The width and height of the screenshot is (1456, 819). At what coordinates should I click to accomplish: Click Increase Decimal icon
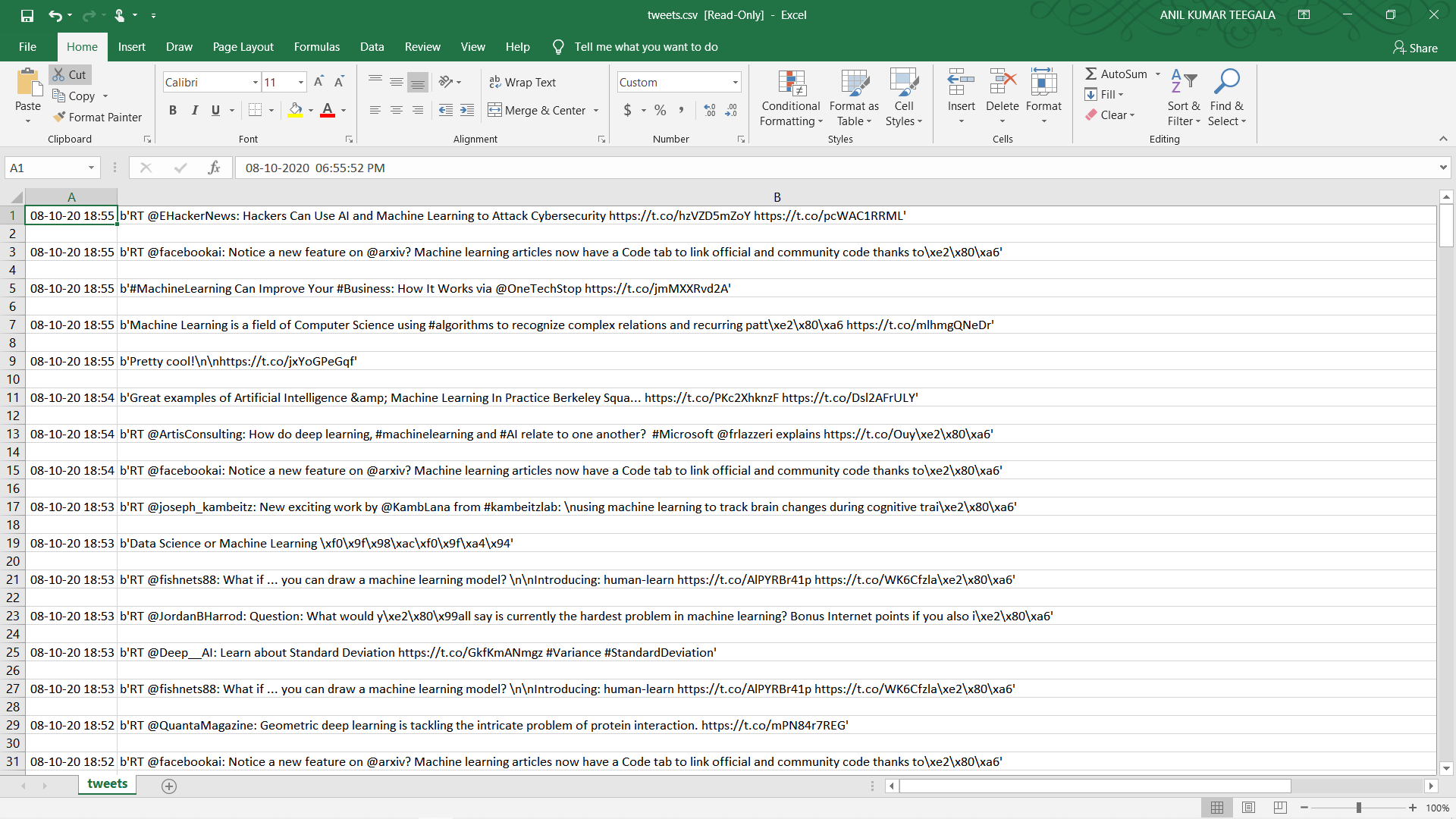(x=710, y=110)
